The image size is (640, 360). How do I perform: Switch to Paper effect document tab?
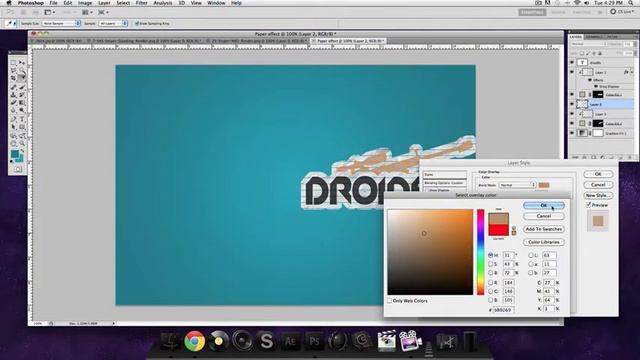(x=348, y=41)
